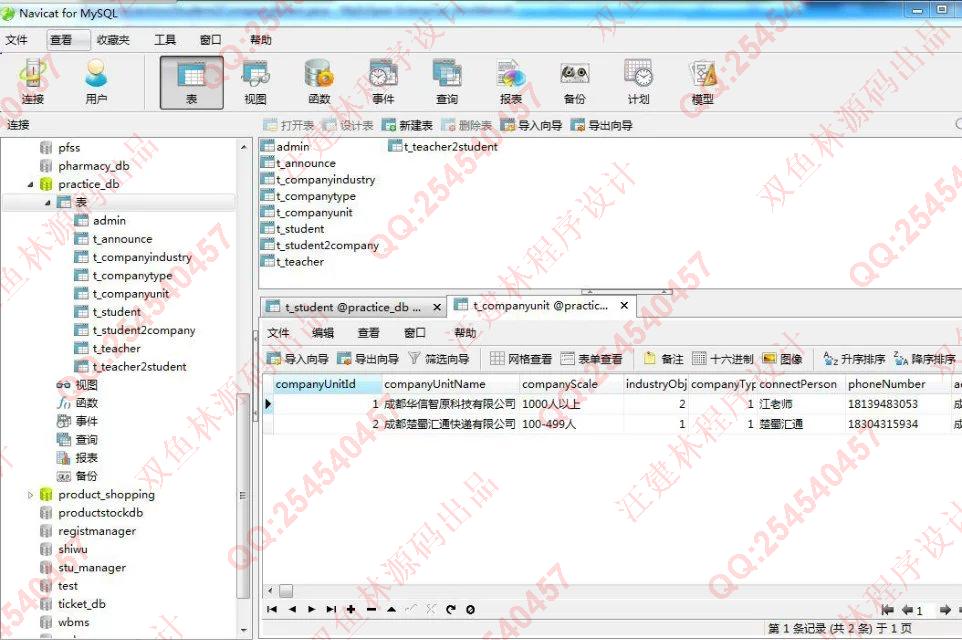The height and width of the screenshot is (640, 962).
Task: Open the Function (函数) toolbar icon
Action: 319,82
